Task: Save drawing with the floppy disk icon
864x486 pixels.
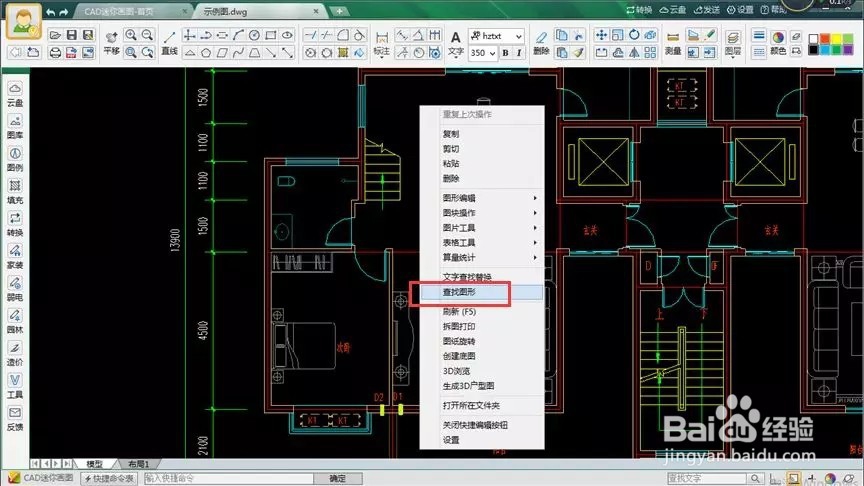Action: point(71,35)
